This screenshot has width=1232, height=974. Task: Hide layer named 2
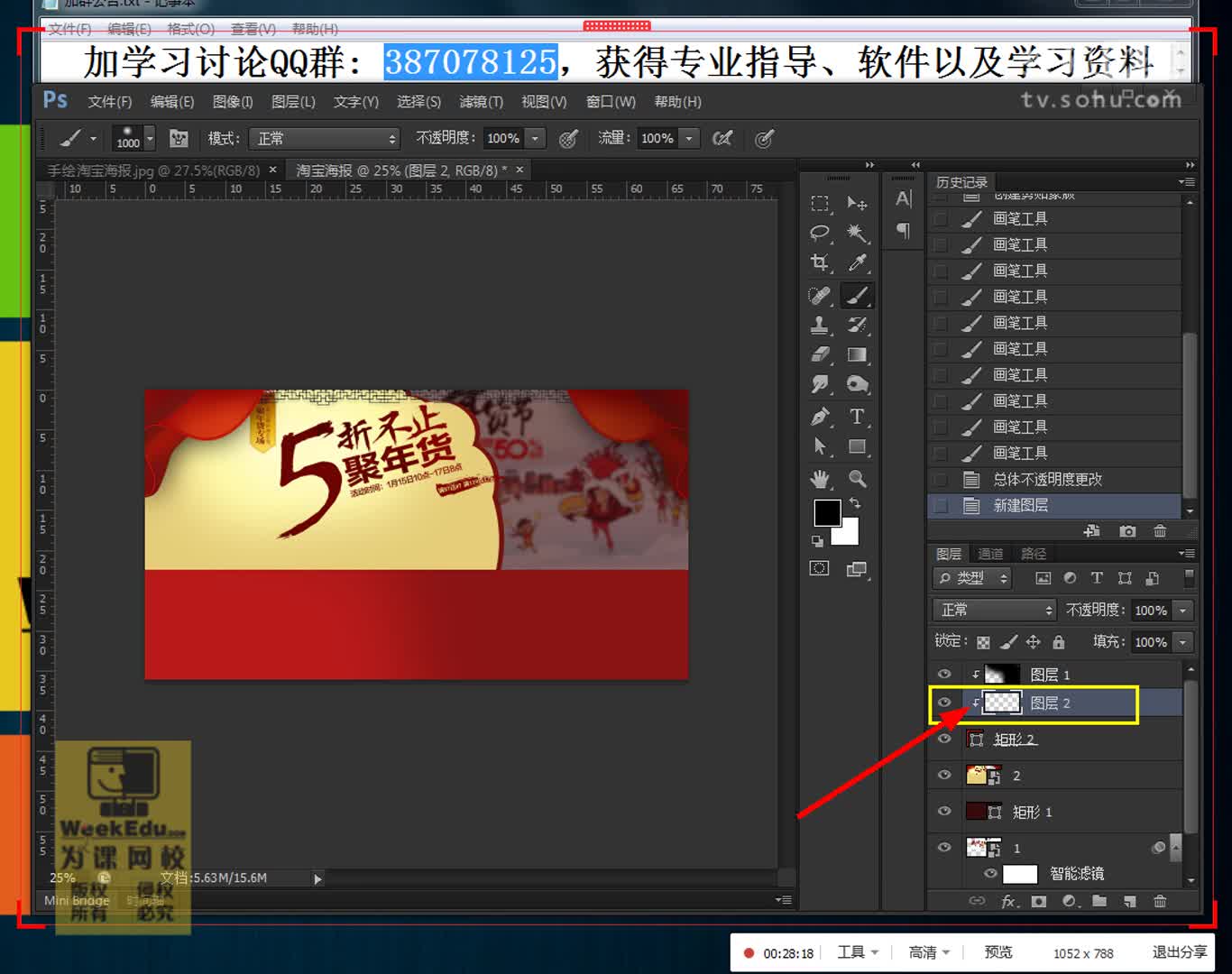944,775
